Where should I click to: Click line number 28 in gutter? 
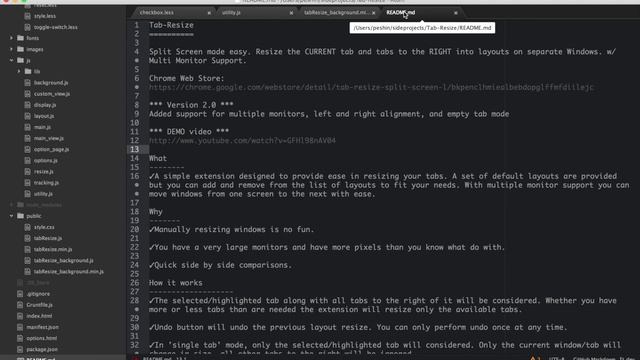pyautogui.click(x=135, y=300)
